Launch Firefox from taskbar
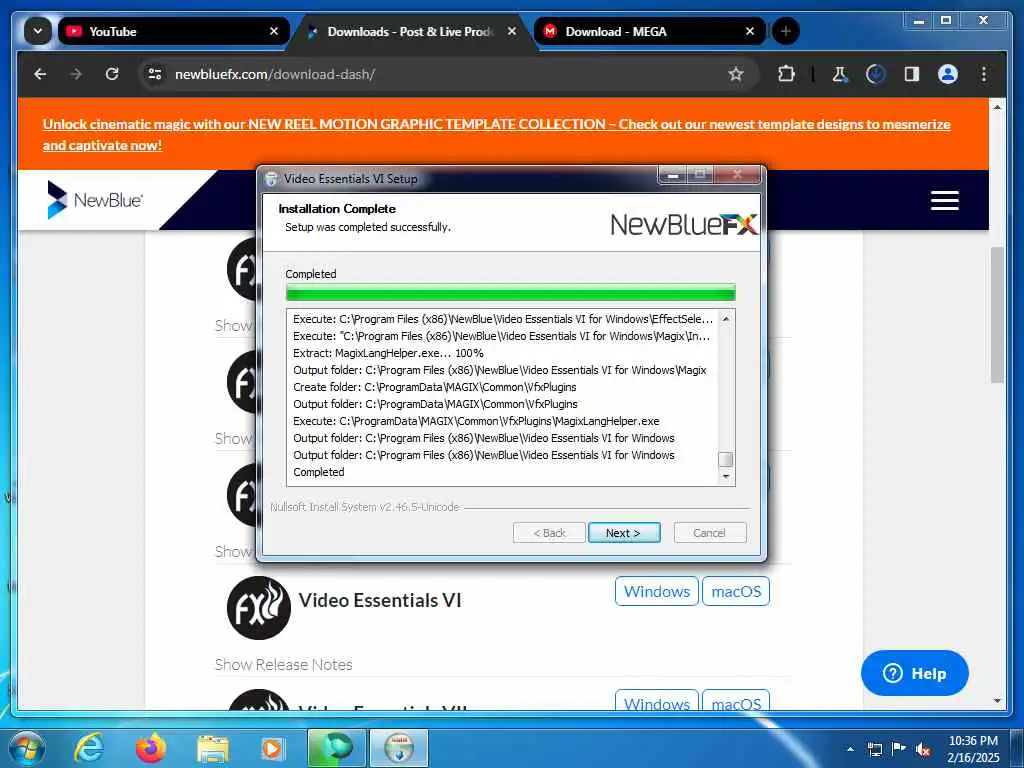This screenshot has width=1024, height=768. (151, 748)
